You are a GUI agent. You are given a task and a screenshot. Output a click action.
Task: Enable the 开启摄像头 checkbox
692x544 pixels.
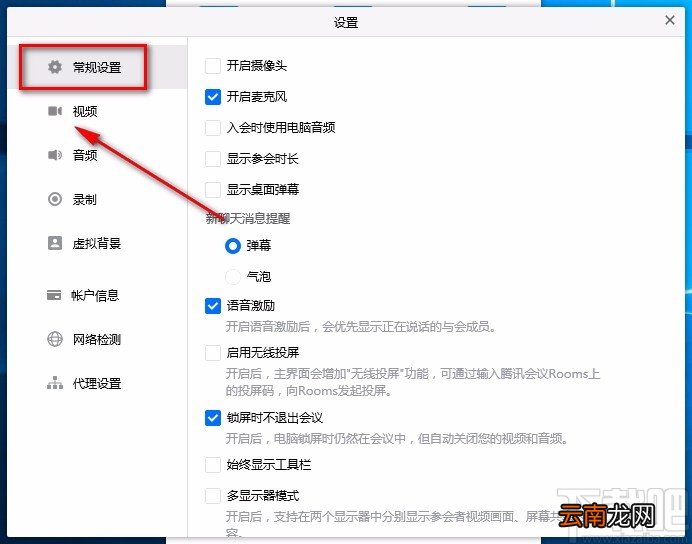coord(213,66)
